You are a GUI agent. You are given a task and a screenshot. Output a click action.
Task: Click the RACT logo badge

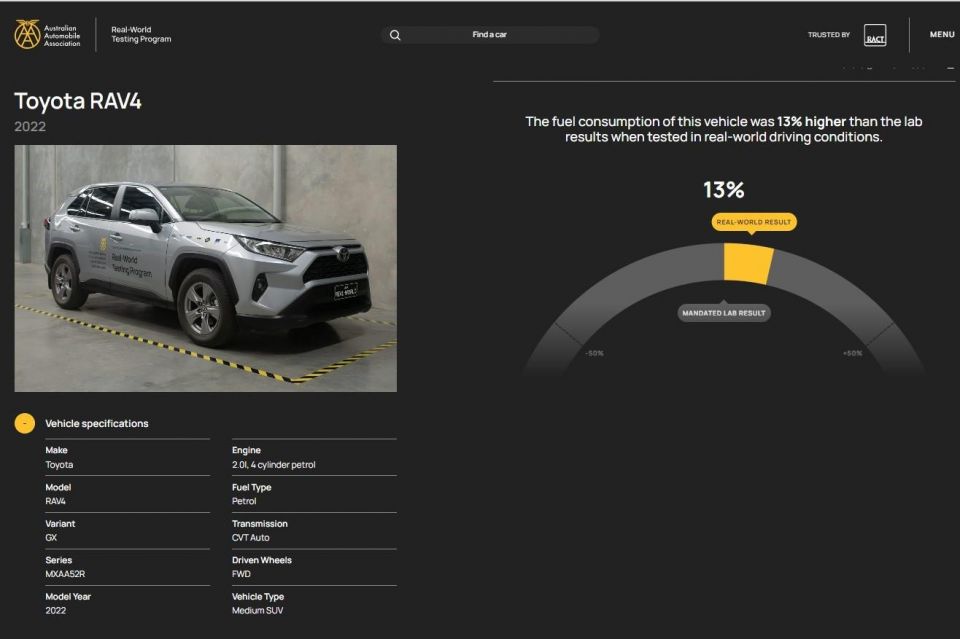[x=875, y=35]
